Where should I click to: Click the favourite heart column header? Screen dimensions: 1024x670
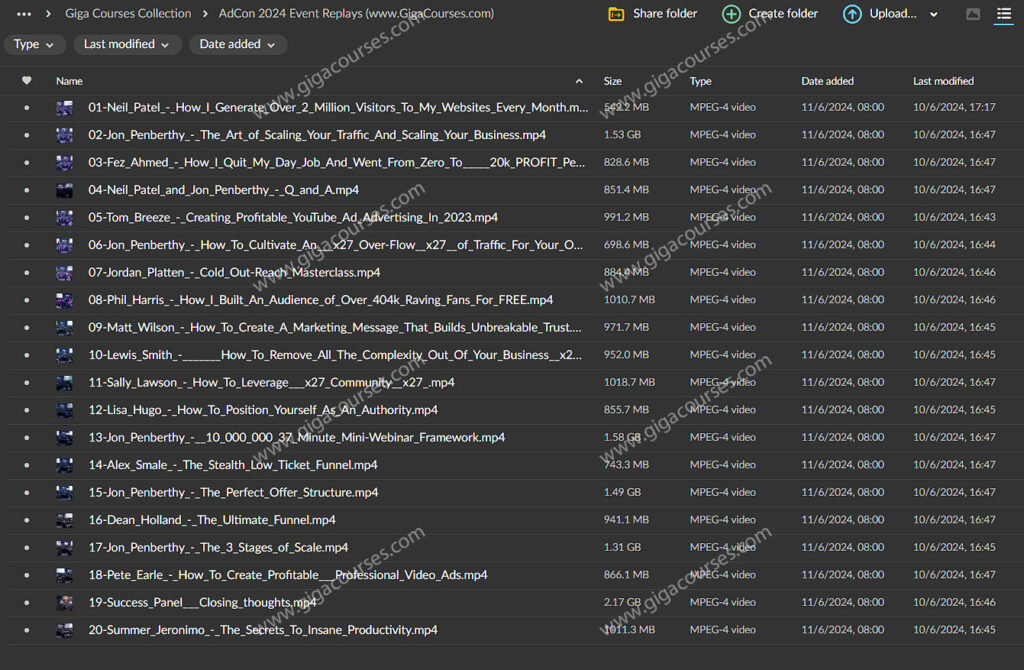[26, 81]
